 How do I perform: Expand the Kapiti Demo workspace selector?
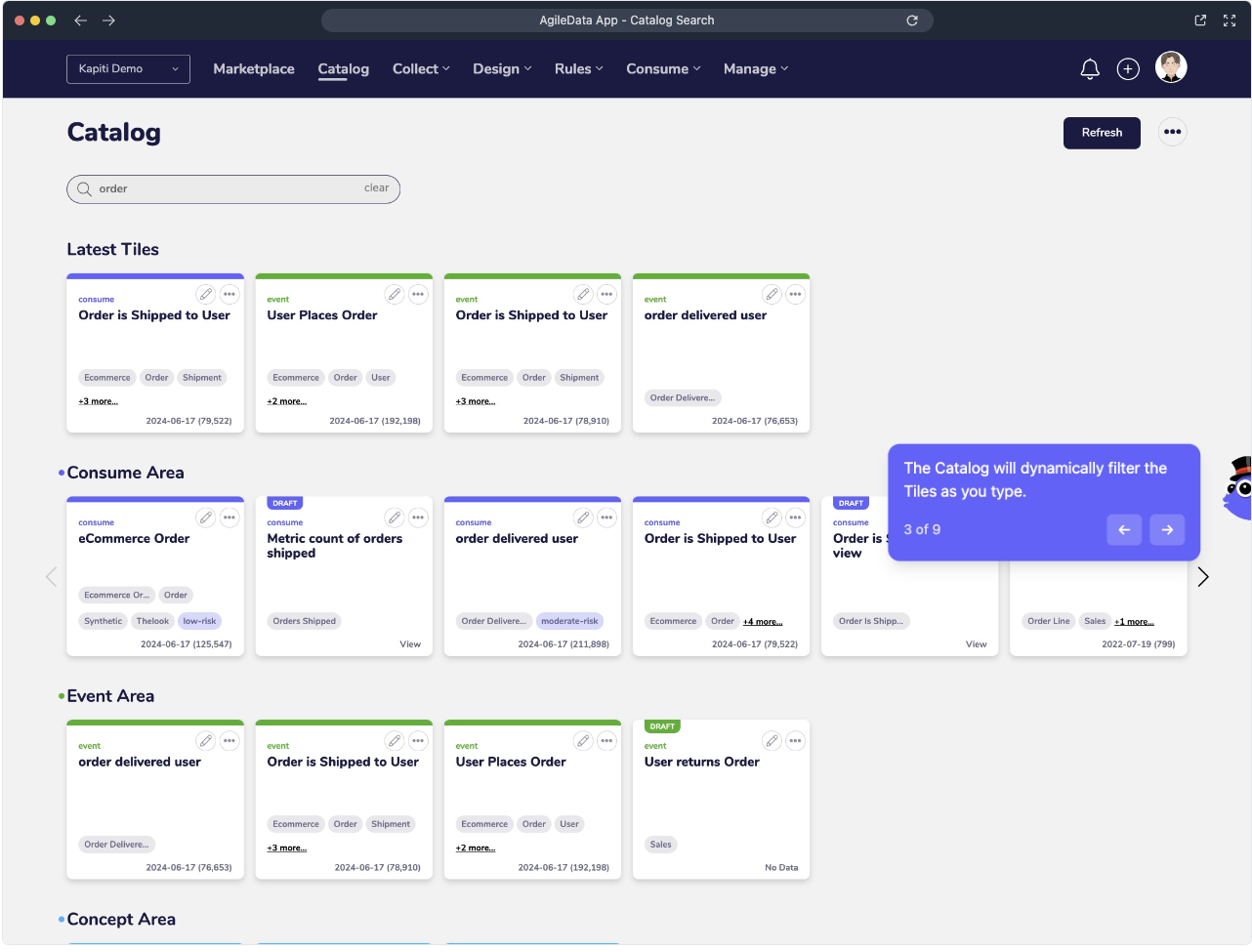[128, 69]
